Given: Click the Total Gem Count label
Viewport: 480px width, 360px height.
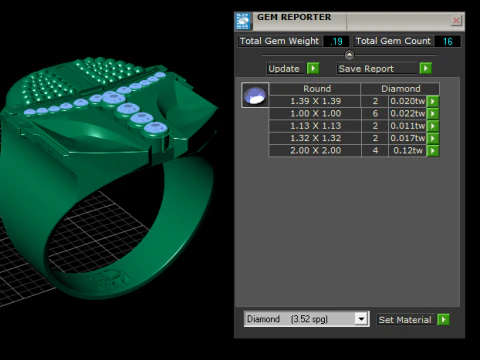Looking at the screenshot, I should coord(393,41).
